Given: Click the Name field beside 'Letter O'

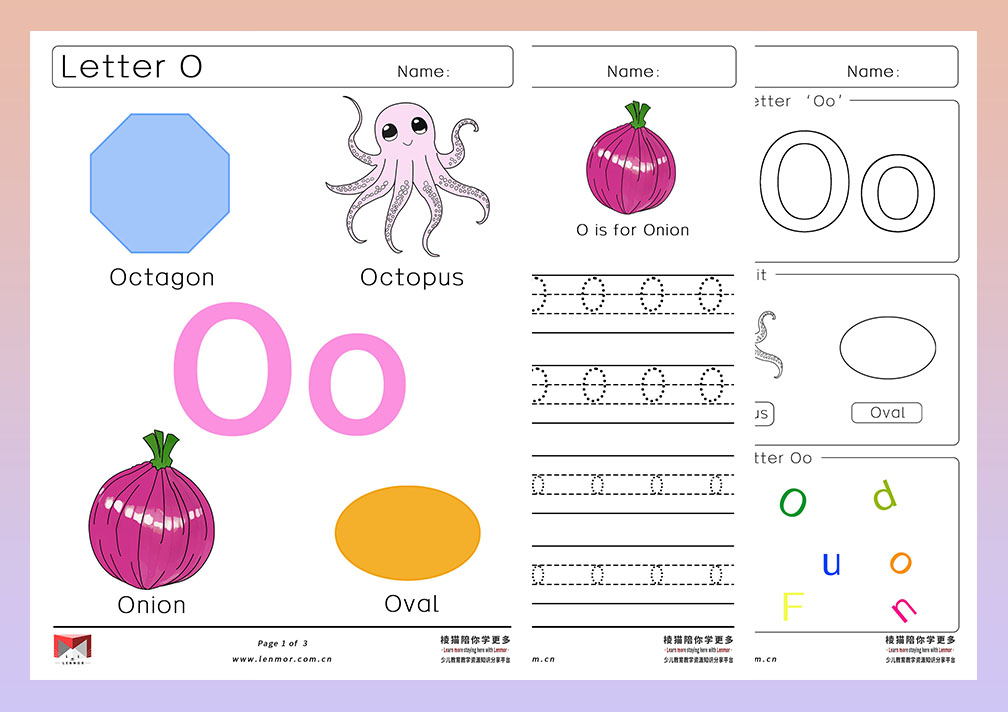Looking at the screenshot, I should tap(424, 71).
